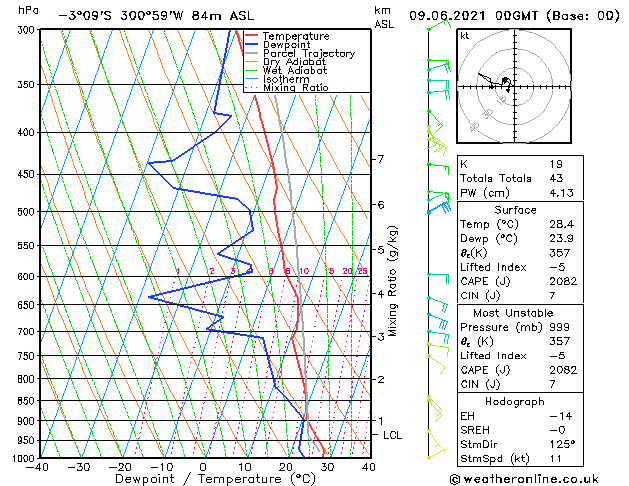This screenshot has height=486, width=629.
Task: Select the 'Mixing Ratio' legend label
Action: coord(296,87)
